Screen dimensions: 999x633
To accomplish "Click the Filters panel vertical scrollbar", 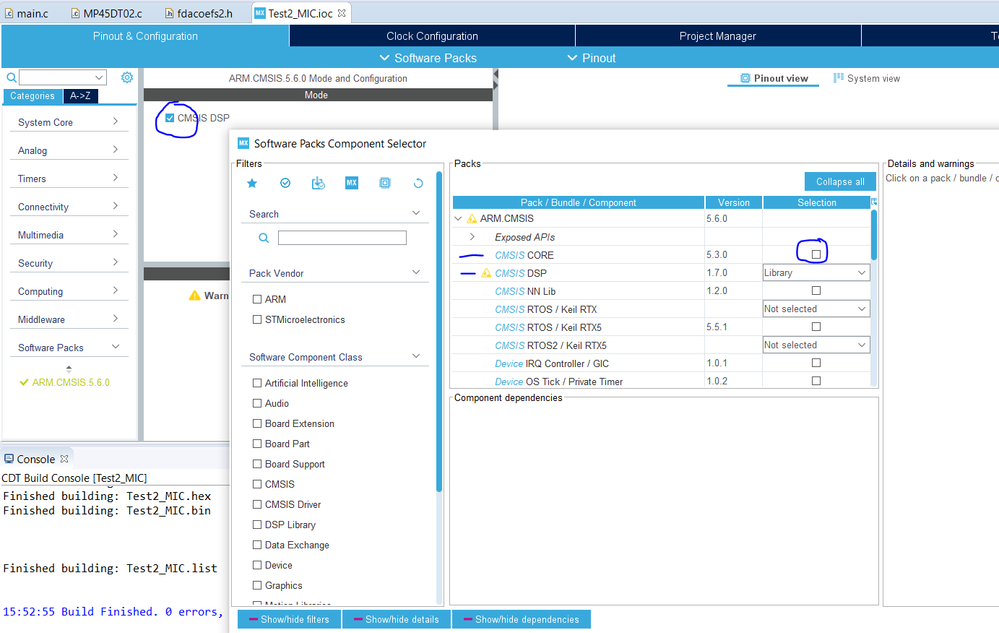I will click(439, 331).
